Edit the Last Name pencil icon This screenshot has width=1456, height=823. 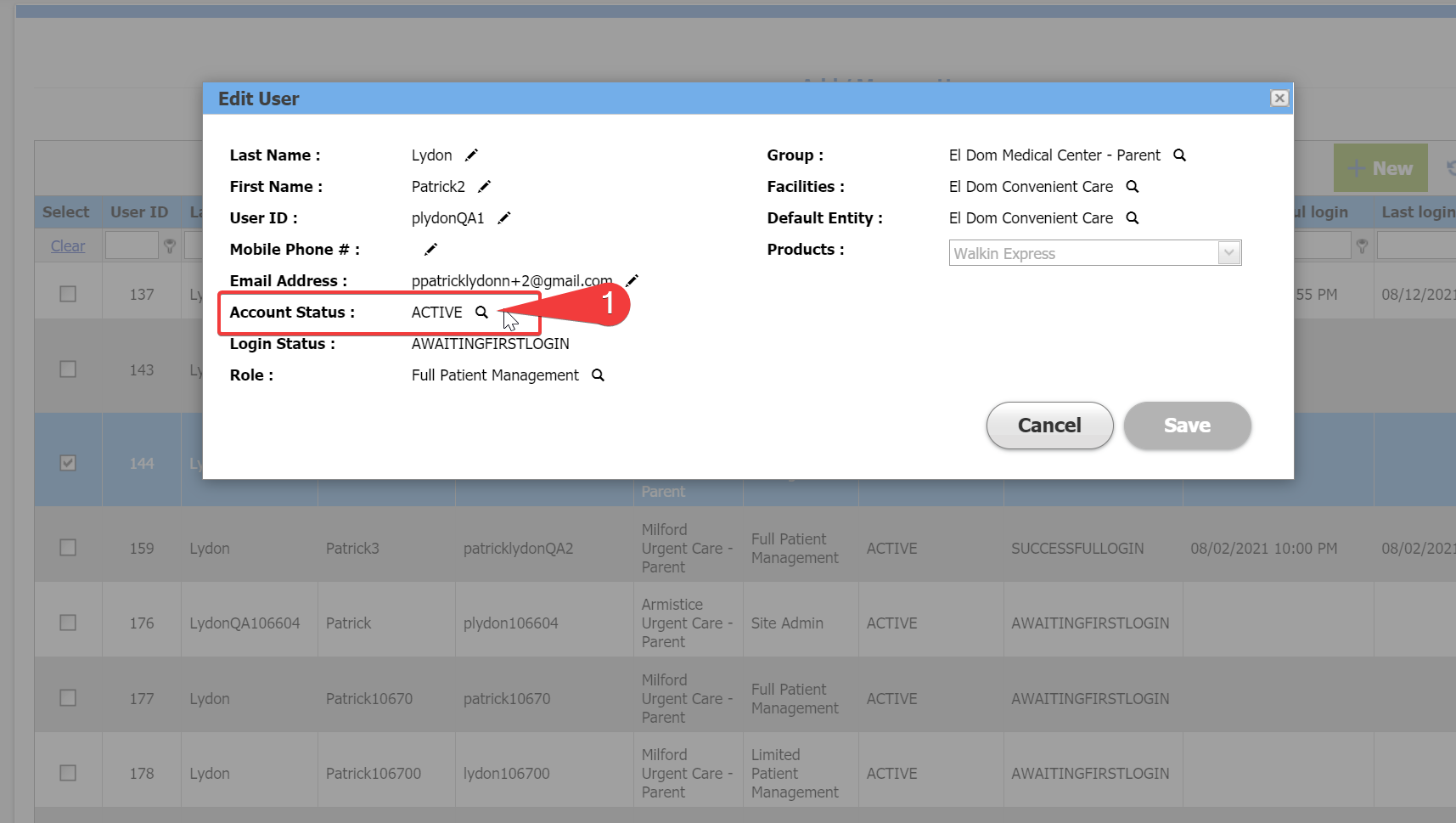pyautogui.click(x=471, y=155)
